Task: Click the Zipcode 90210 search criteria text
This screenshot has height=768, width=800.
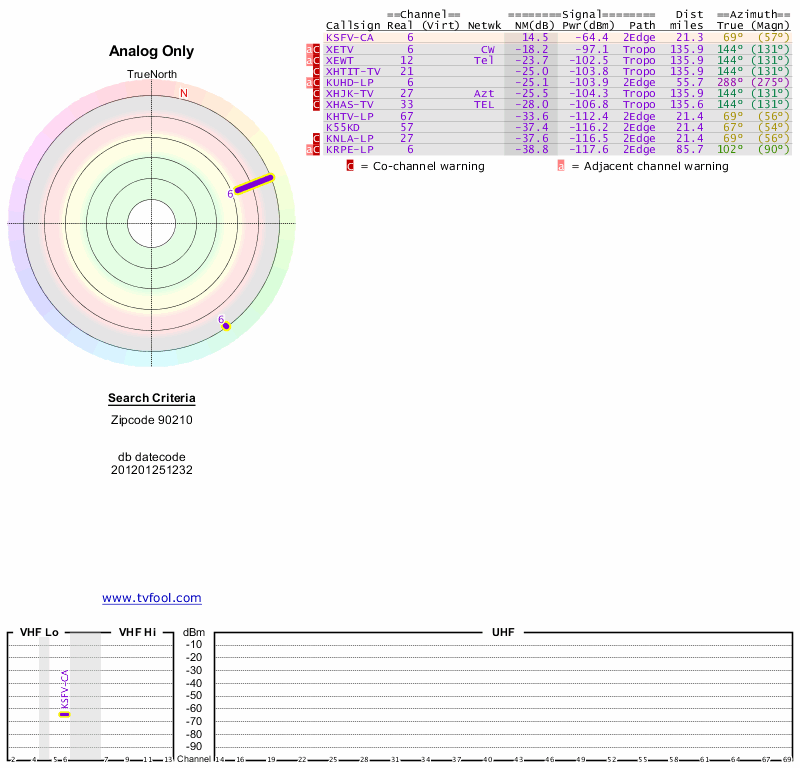Action: tap(152, 420)
